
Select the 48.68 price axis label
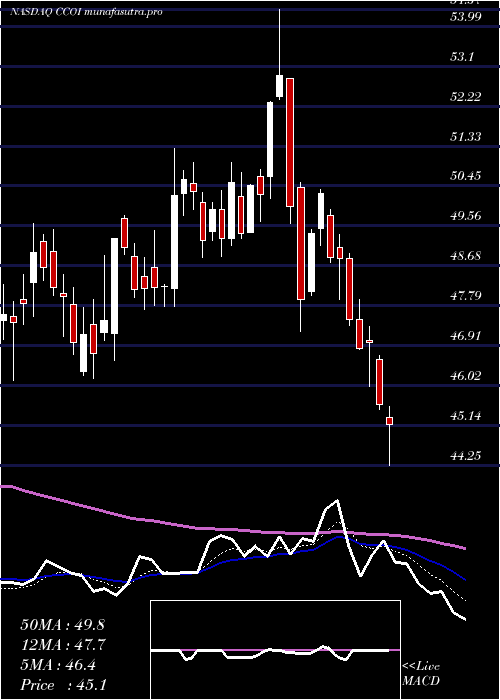pos(466,256)
